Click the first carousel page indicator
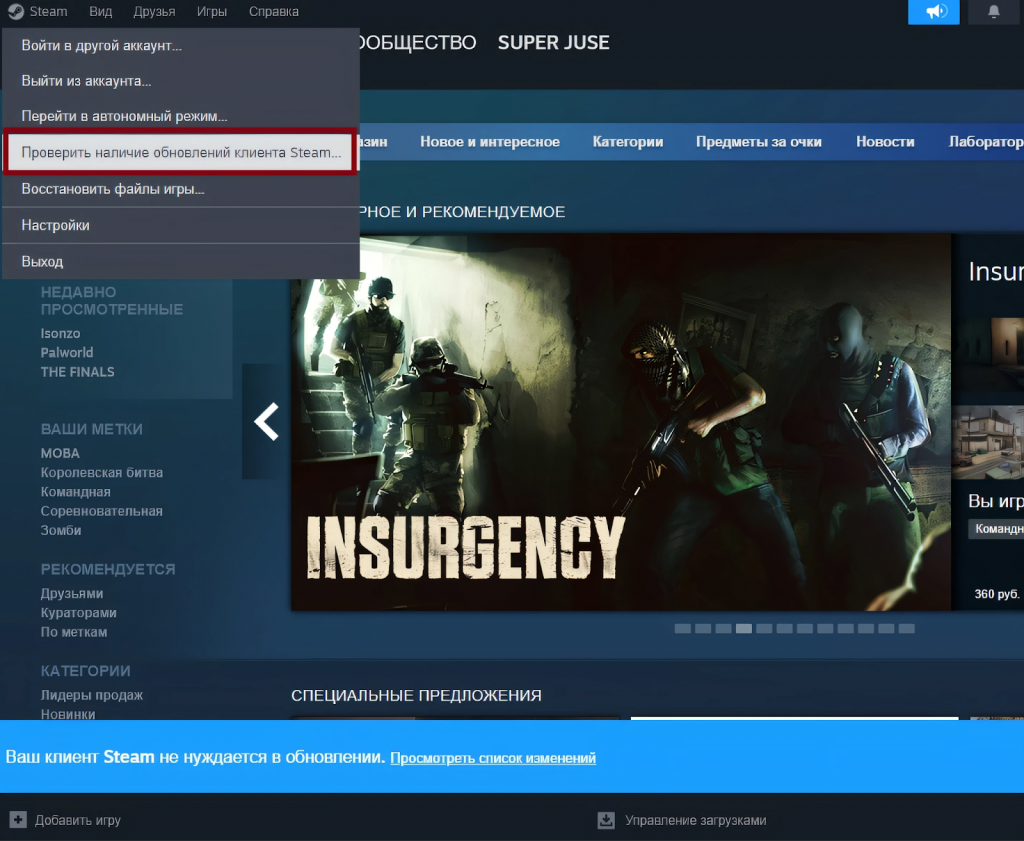Viewport: 1024px width, 841px height. tap(682, 629)
